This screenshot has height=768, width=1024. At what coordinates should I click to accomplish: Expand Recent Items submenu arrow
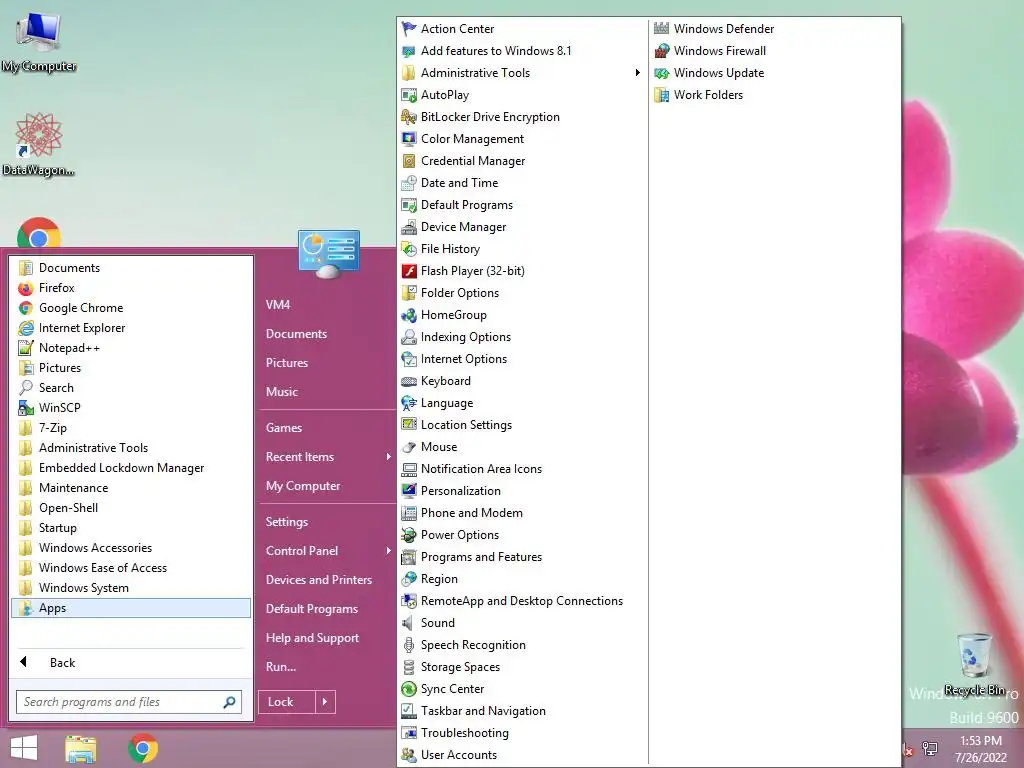(x=388, y=456)
